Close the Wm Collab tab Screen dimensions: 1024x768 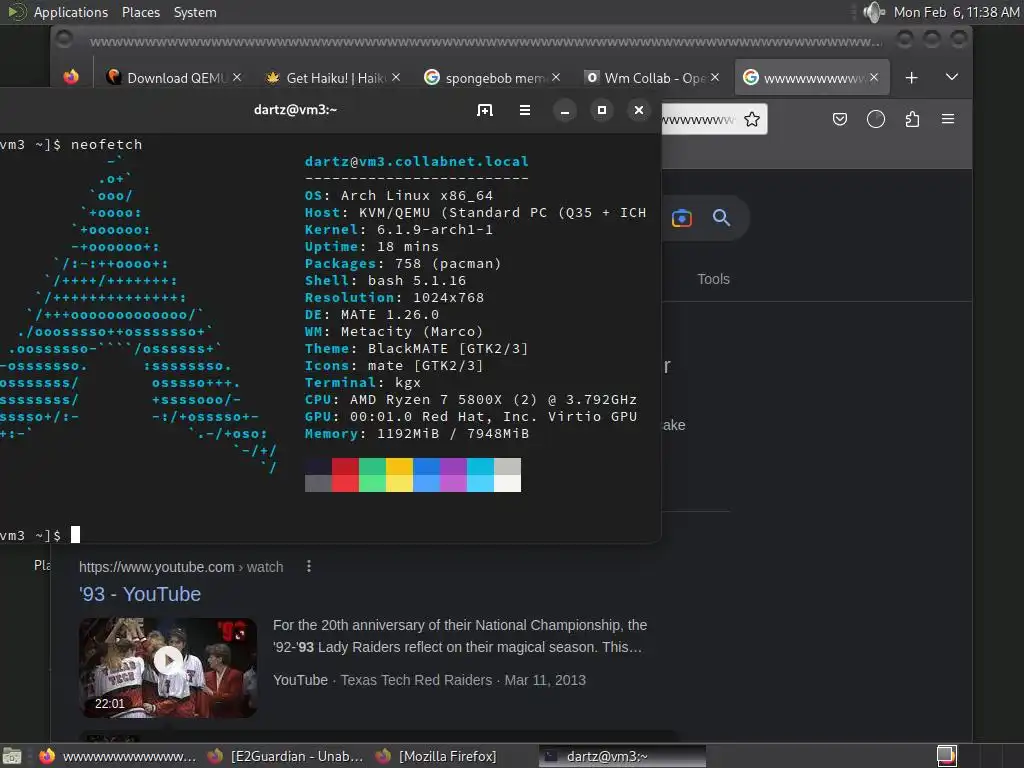(715, 78)
